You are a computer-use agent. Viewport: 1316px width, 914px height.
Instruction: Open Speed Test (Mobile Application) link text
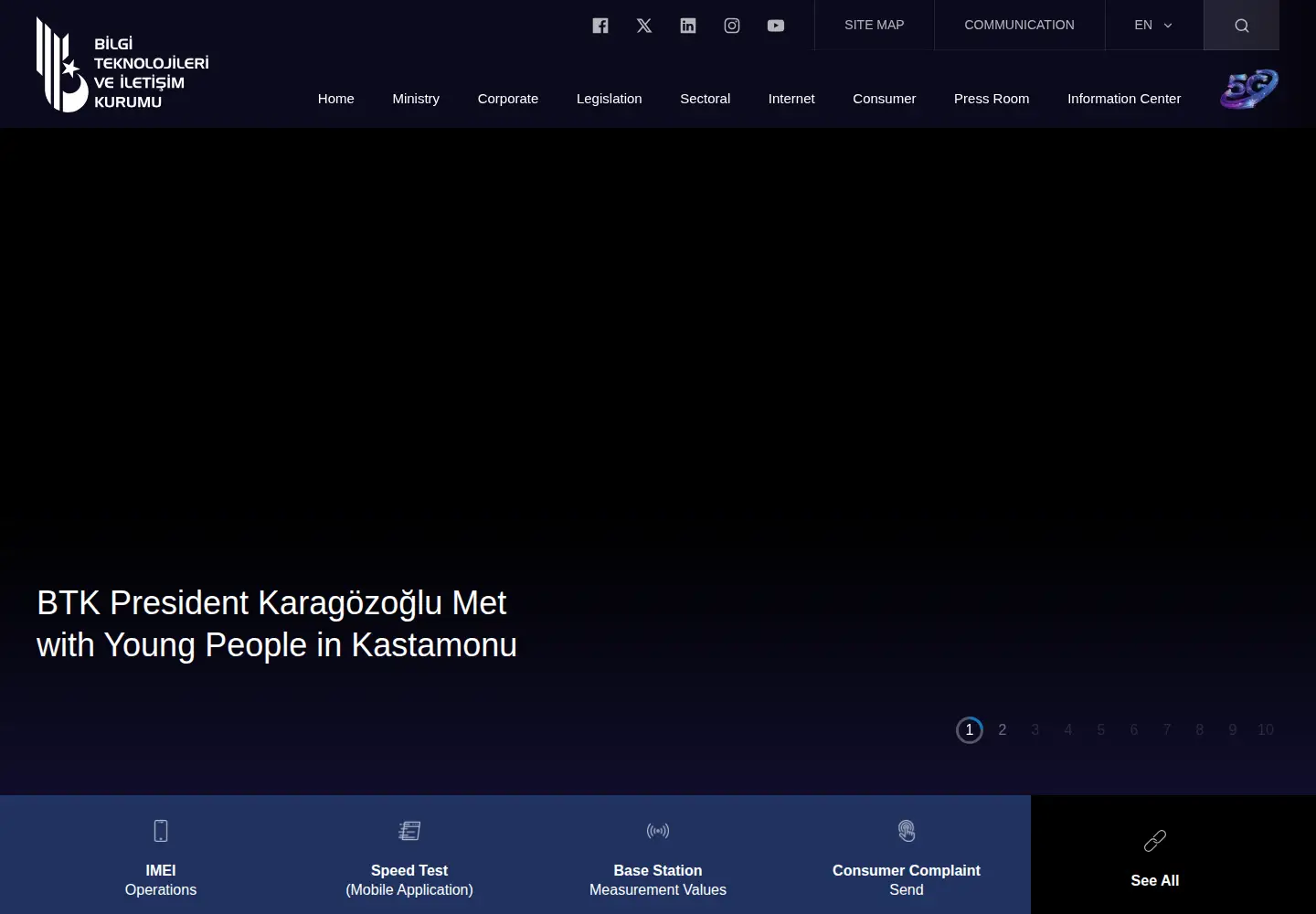coord(409,880)
